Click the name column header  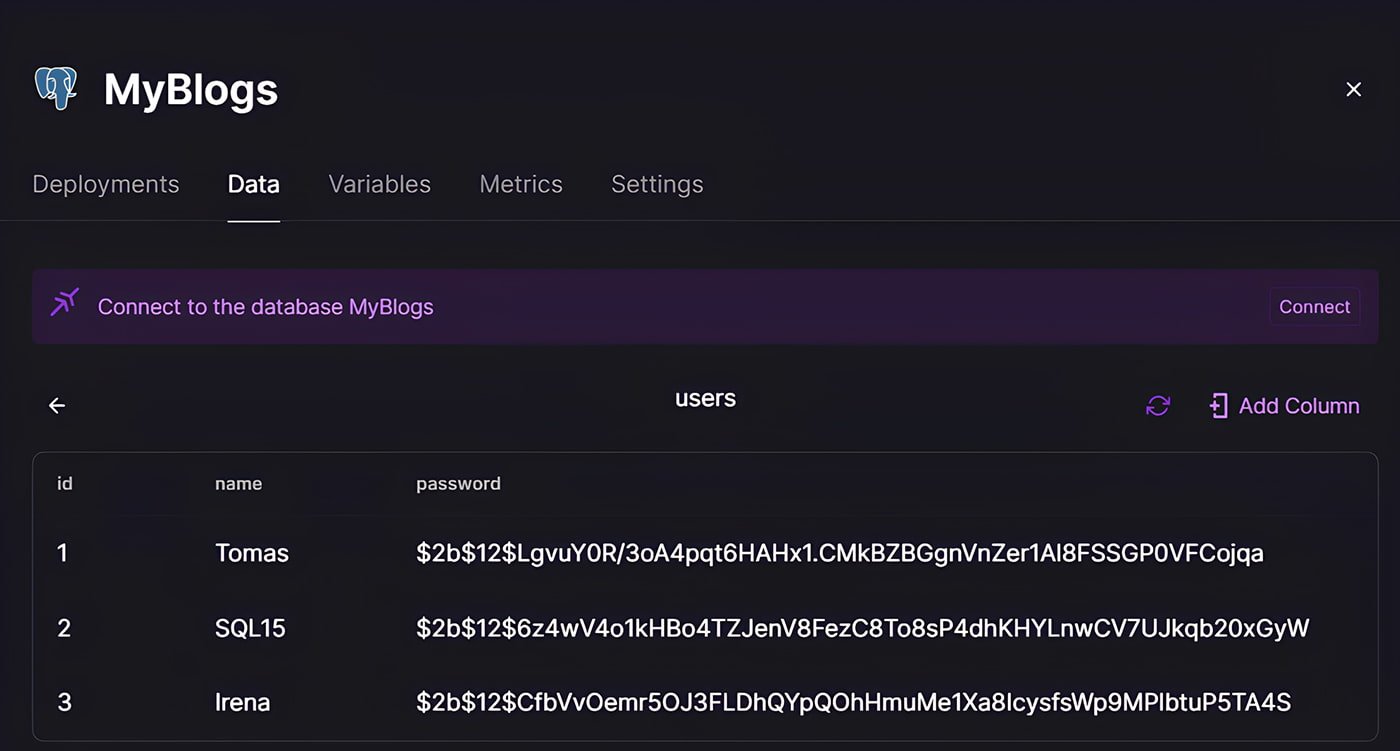tap(238, 484)
